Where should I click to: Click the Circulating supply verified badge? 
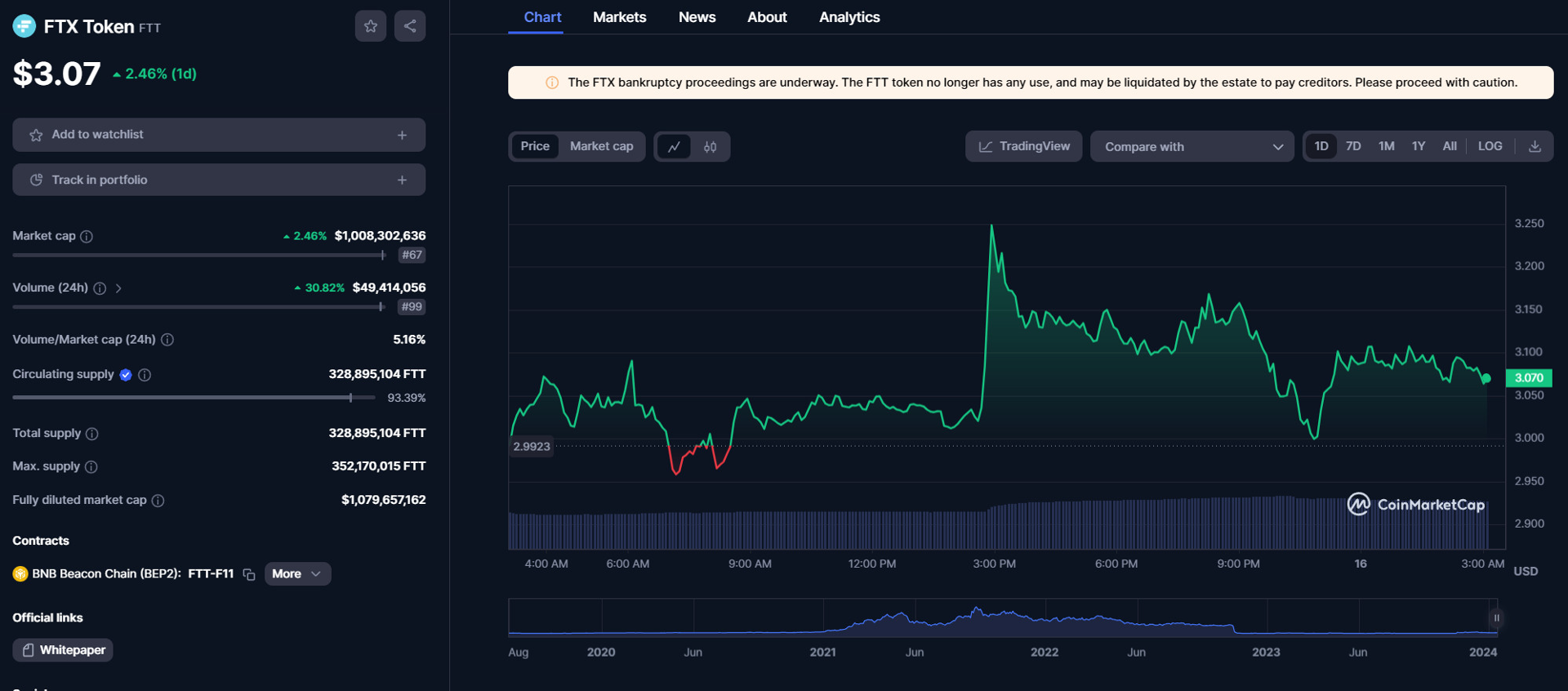point(126,375)
